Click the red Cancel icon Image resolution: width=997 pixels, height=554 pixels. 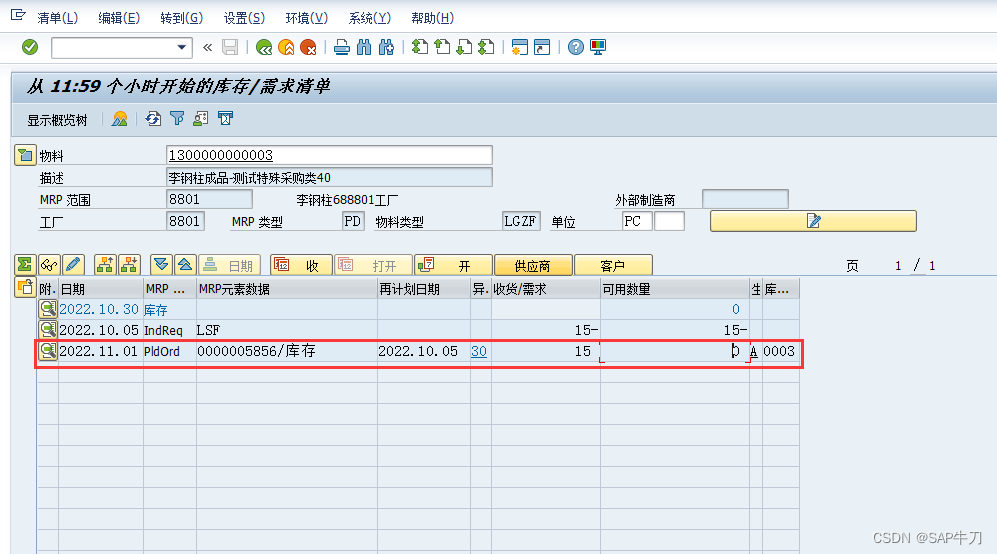pos(308,47)
